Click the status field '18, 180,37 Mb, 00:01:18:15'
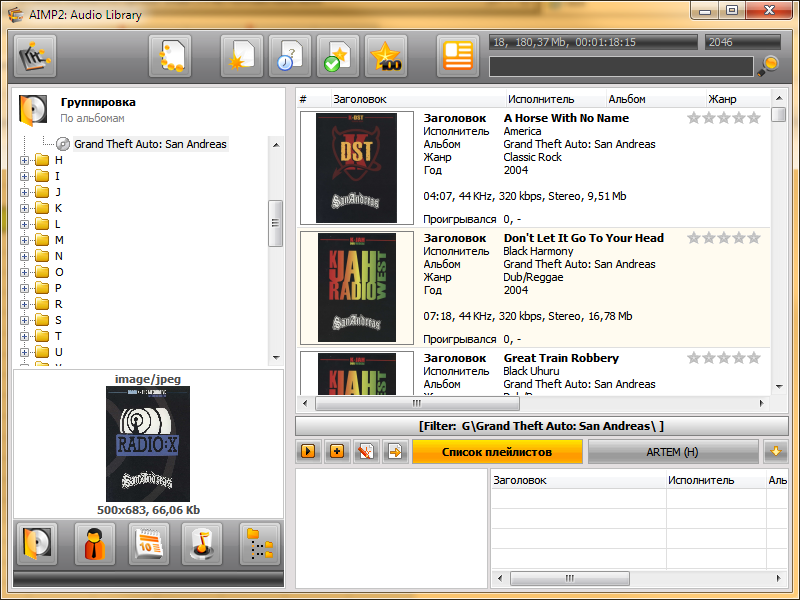The image size is (800, 600). point(593,42)
